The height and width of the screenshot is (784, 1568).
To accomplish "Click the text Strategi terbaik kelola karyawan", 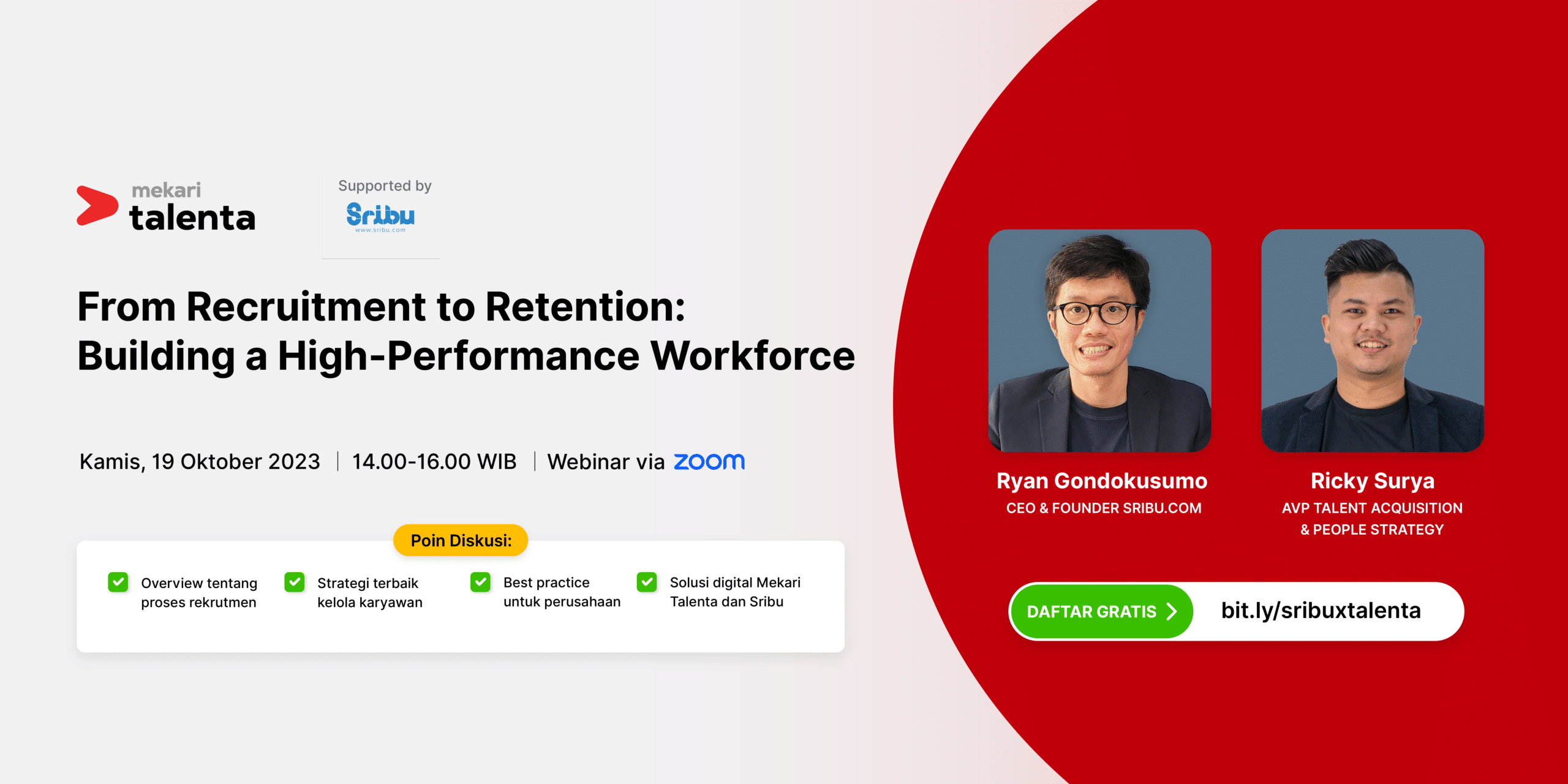I will coord(370,592).
